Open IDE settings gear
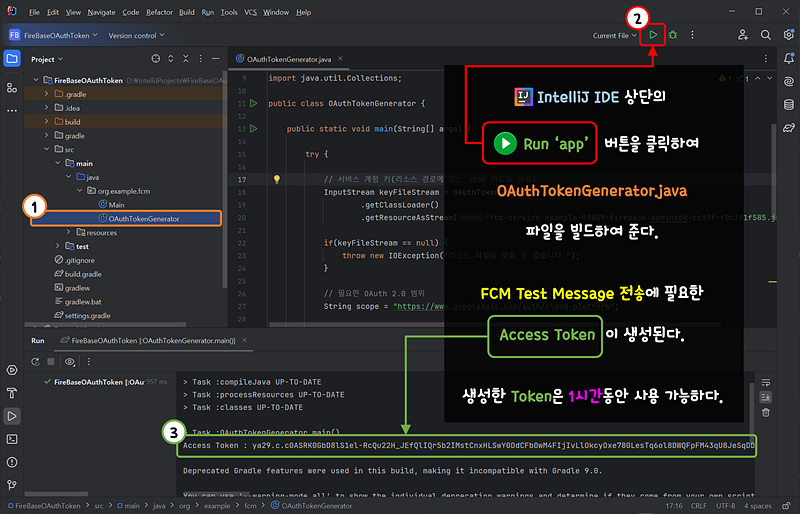The height and width of the screenshot is (514, 800). coord(788,35)
